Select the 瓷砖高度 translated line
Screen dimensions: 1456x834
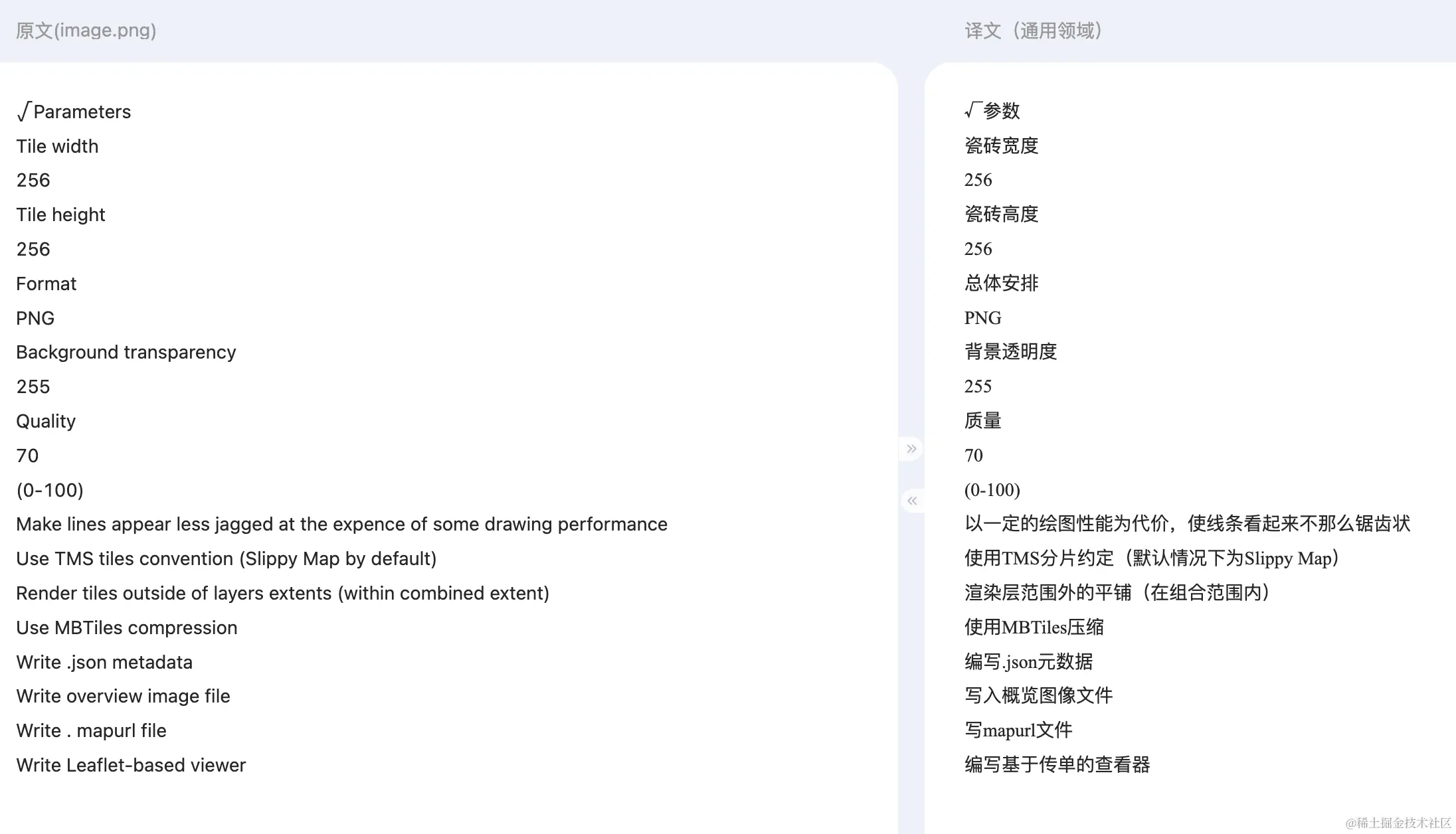click(1001, 214)
